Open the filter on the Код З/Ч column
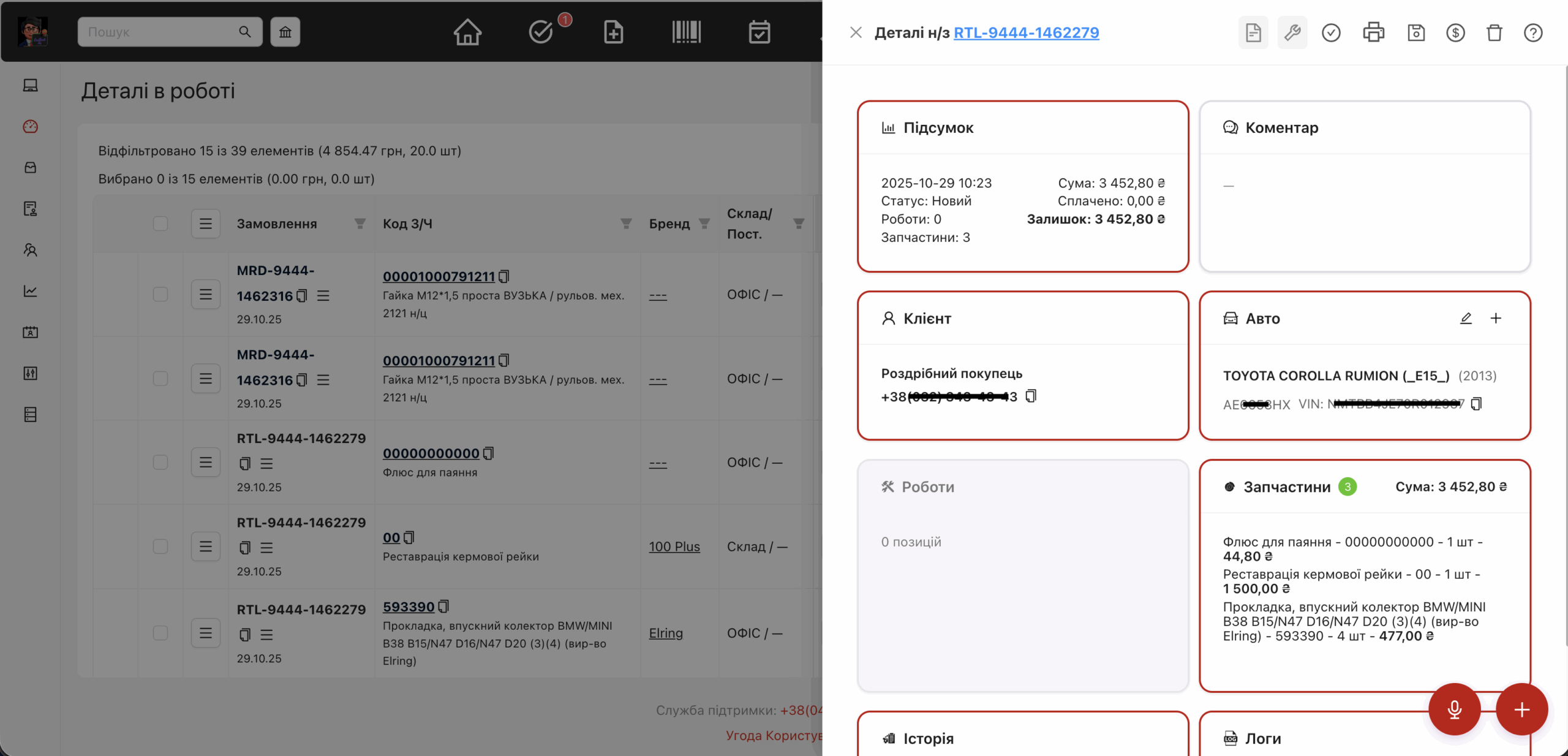This screenshot has height=756, width=1568. point(625,224)
